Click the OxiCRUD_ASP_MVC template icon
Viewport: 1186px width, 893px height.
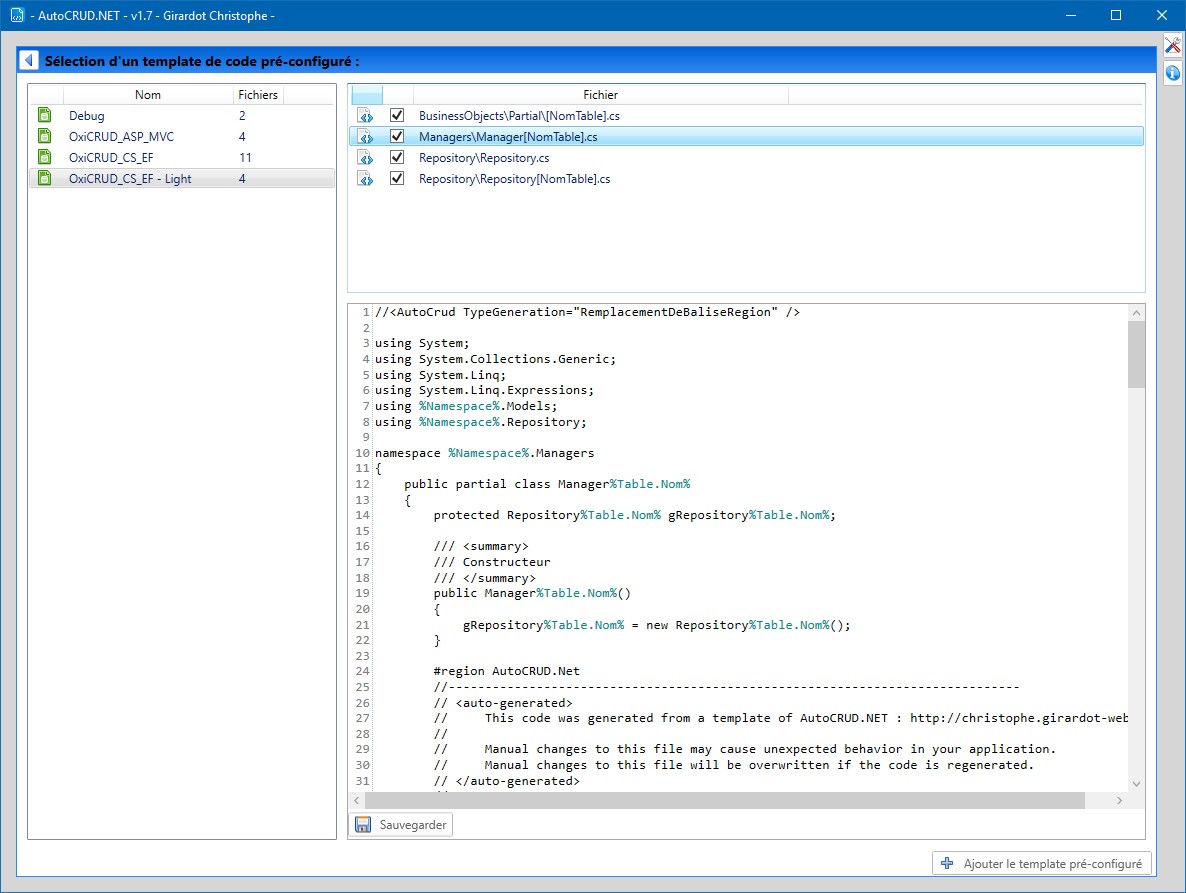[x=45, y=136]
